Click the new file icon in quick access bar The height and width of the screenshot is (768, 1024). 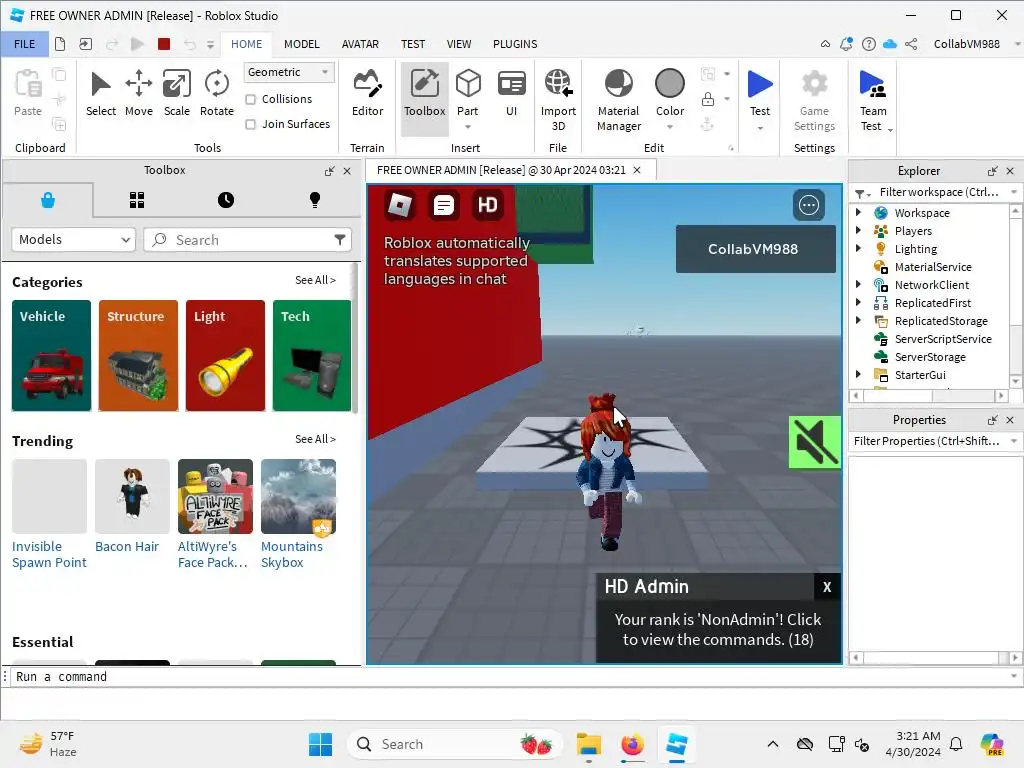[x=60, y=44]
